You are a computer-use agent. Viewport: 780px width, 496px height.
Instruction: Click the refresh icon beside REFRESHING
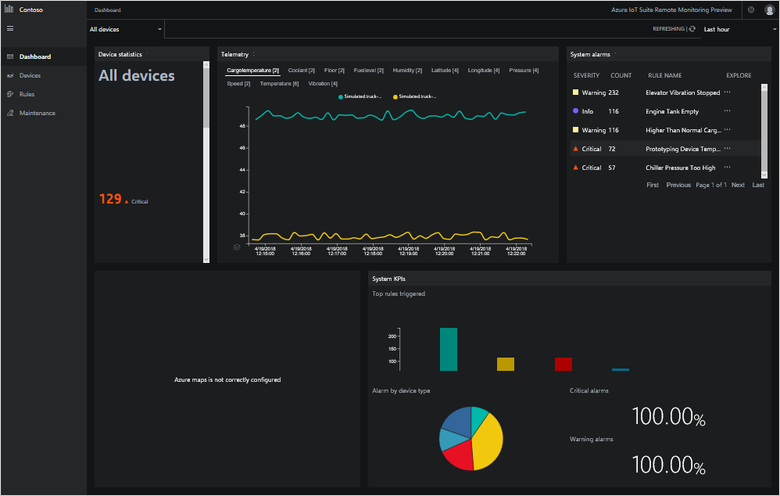click(x=692, y=29)
